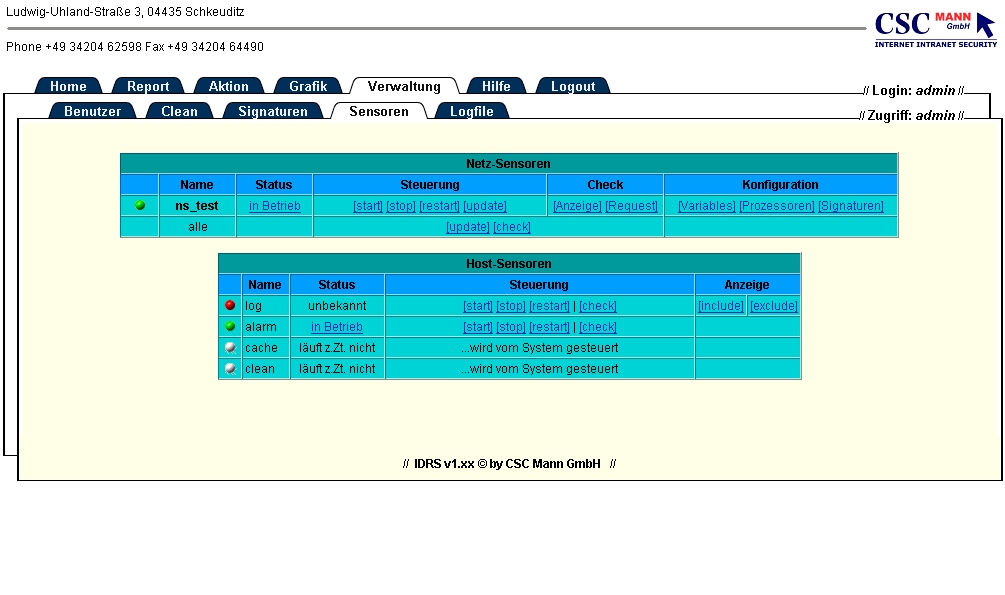Screen dimensions: 1005x595
Task: Open the Report tab
Action: pyautogui.click(x=148, y=86)
